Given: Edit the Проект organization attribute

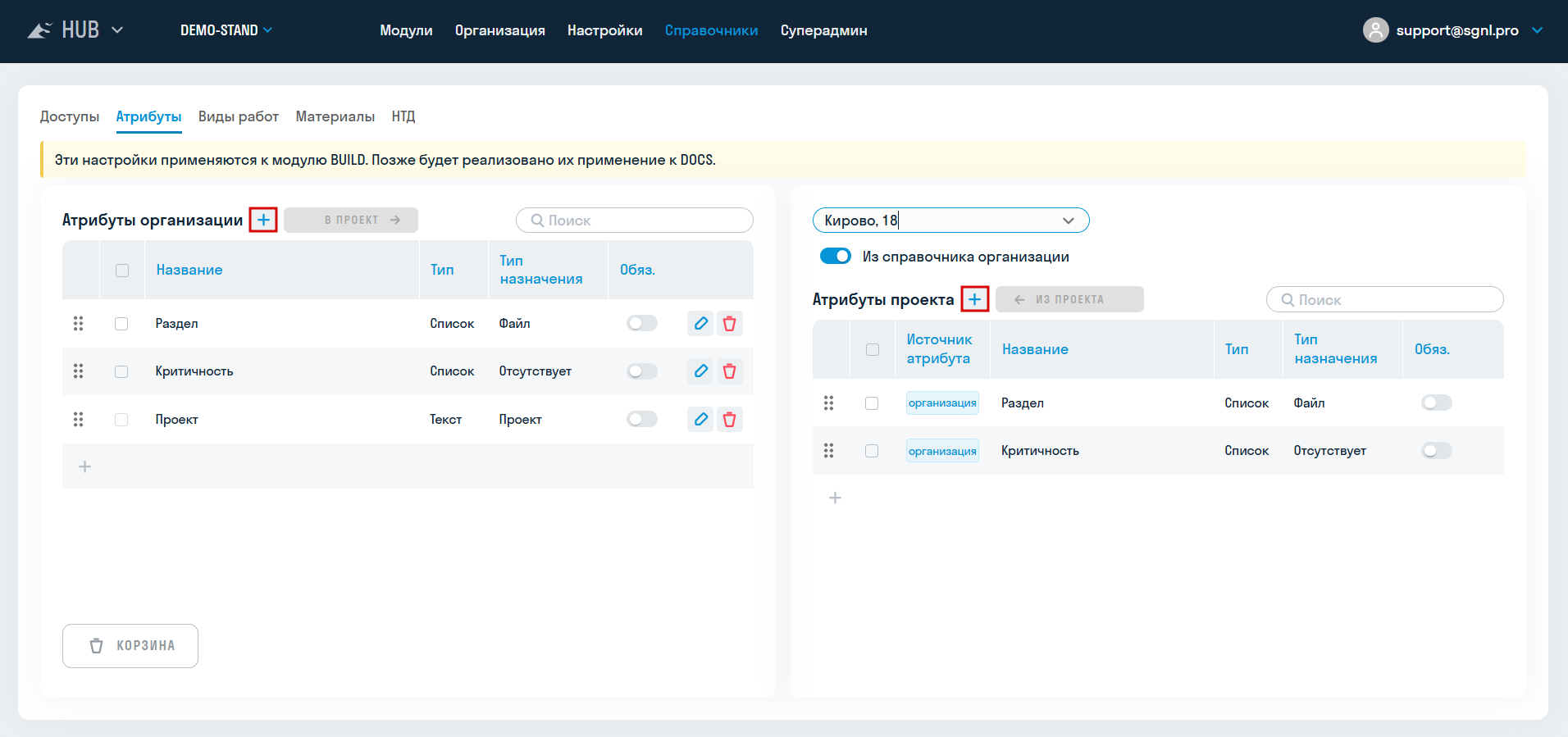Looking at the screenshot, I should click(700, 420).
